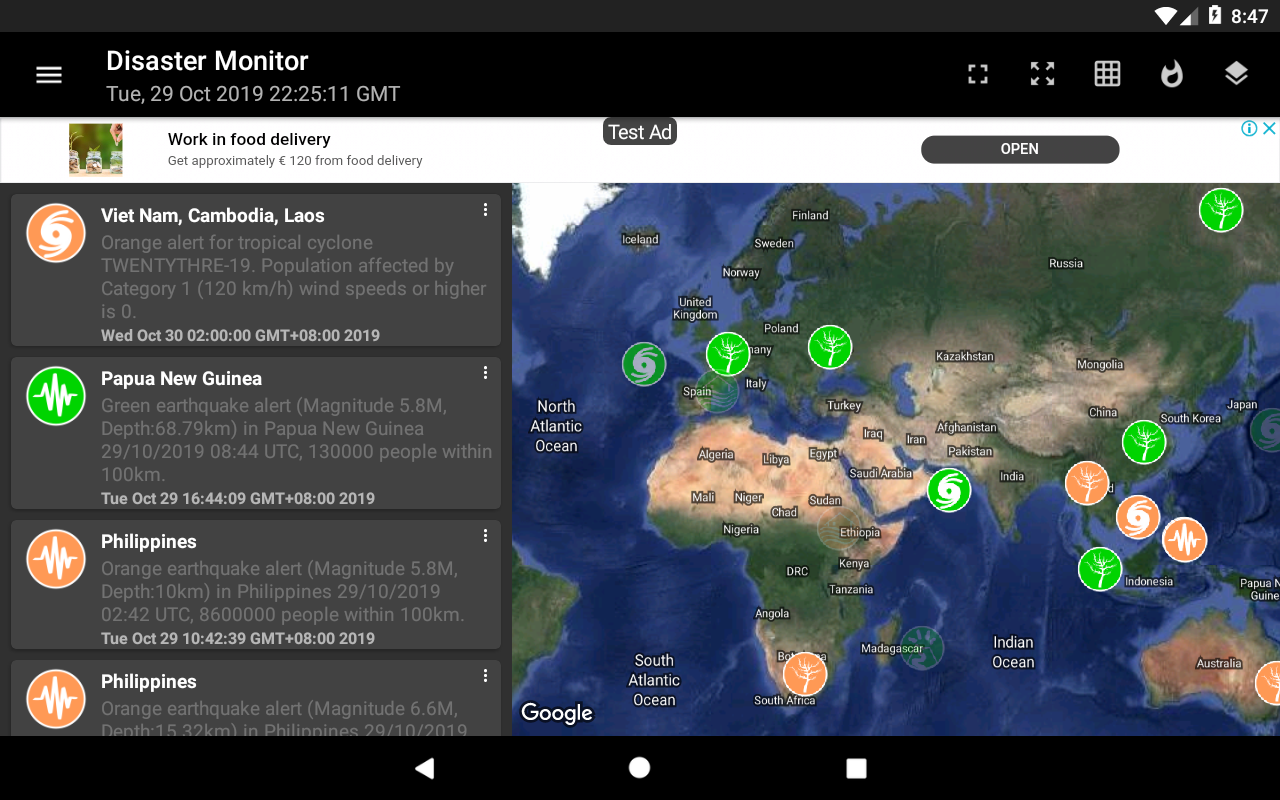The height and width of the screenshot is (800, 1280).
Task: Open the Papua New Guinea alert title
Action: coord(181,378)
